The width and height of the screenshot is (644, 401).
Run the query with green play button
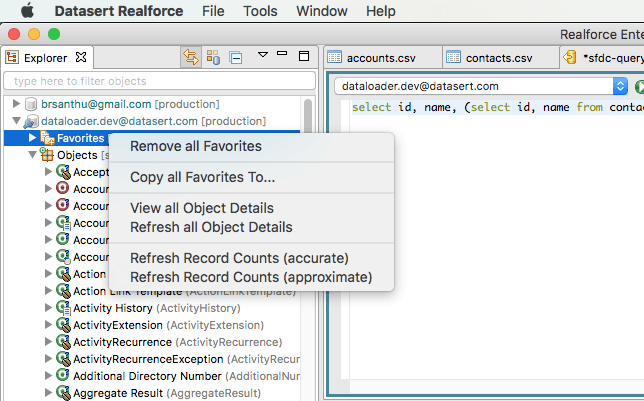639,87
